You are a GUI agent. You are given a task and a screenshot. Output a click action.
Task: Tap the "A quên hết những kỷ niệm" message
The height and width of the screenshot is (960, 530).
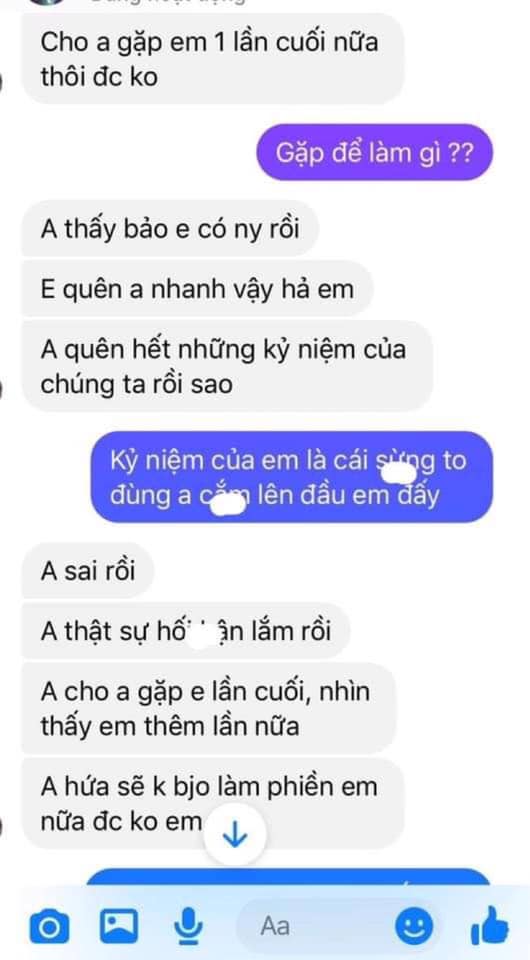tap(227, 367)
